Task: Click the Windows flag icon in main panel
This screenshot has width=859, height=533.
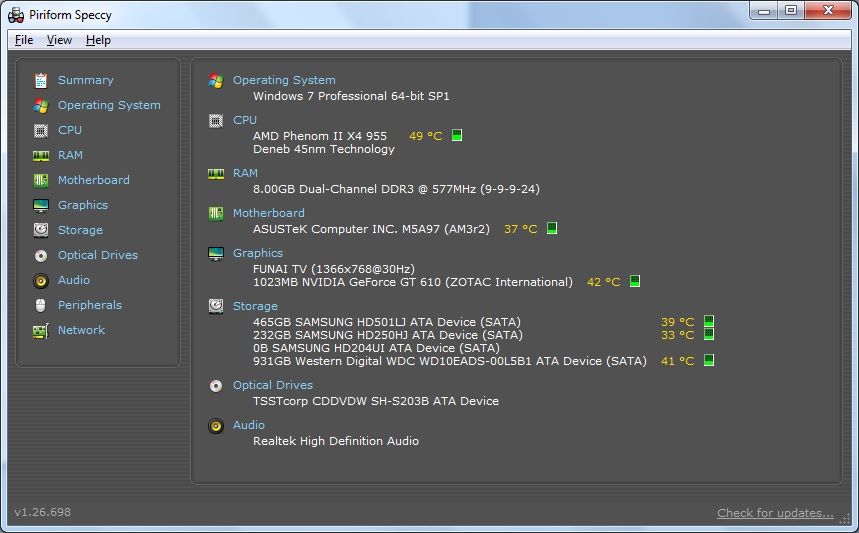Action: [216, 81]
